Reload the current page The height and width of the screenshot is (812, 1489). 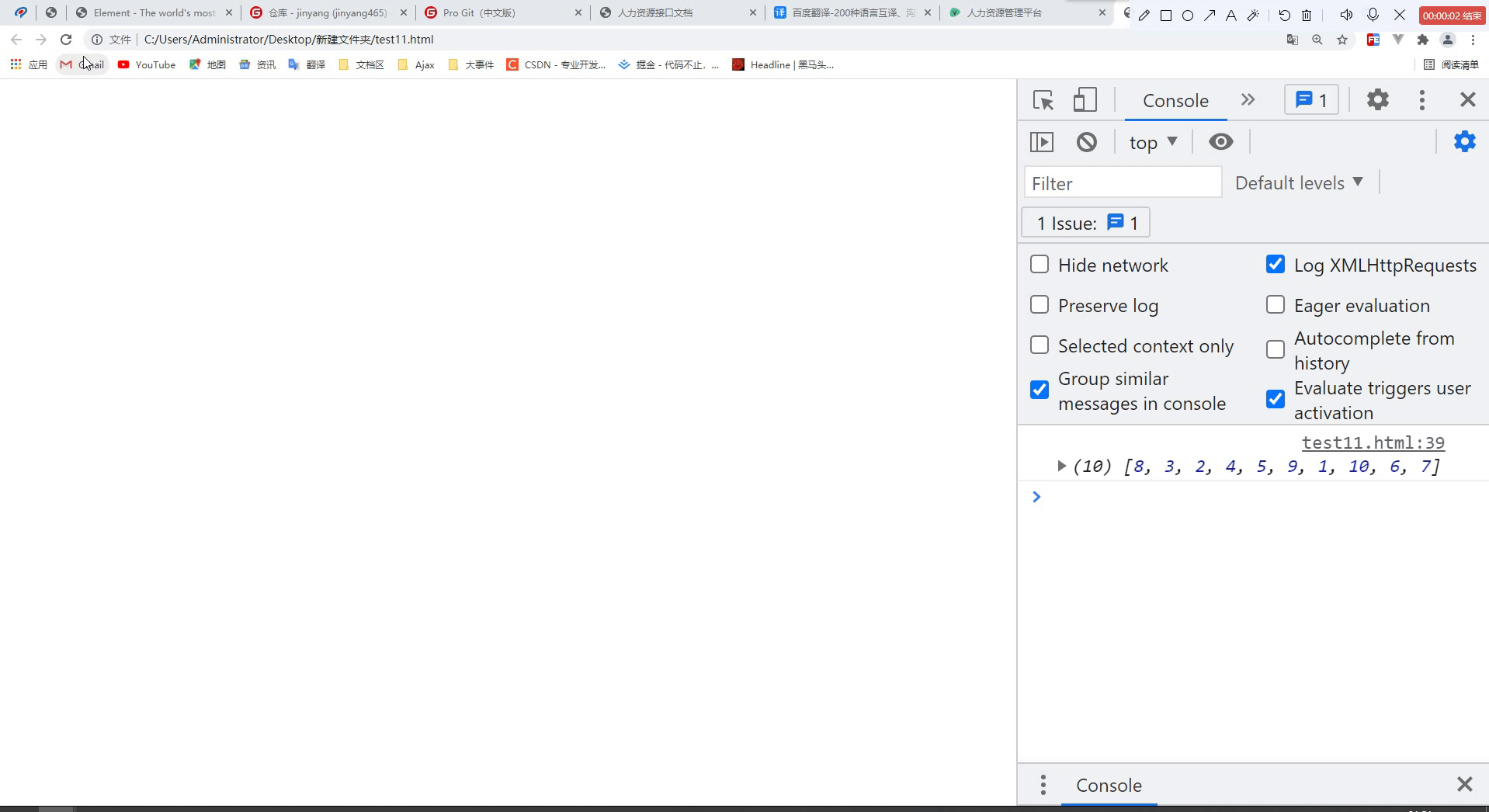66,40
